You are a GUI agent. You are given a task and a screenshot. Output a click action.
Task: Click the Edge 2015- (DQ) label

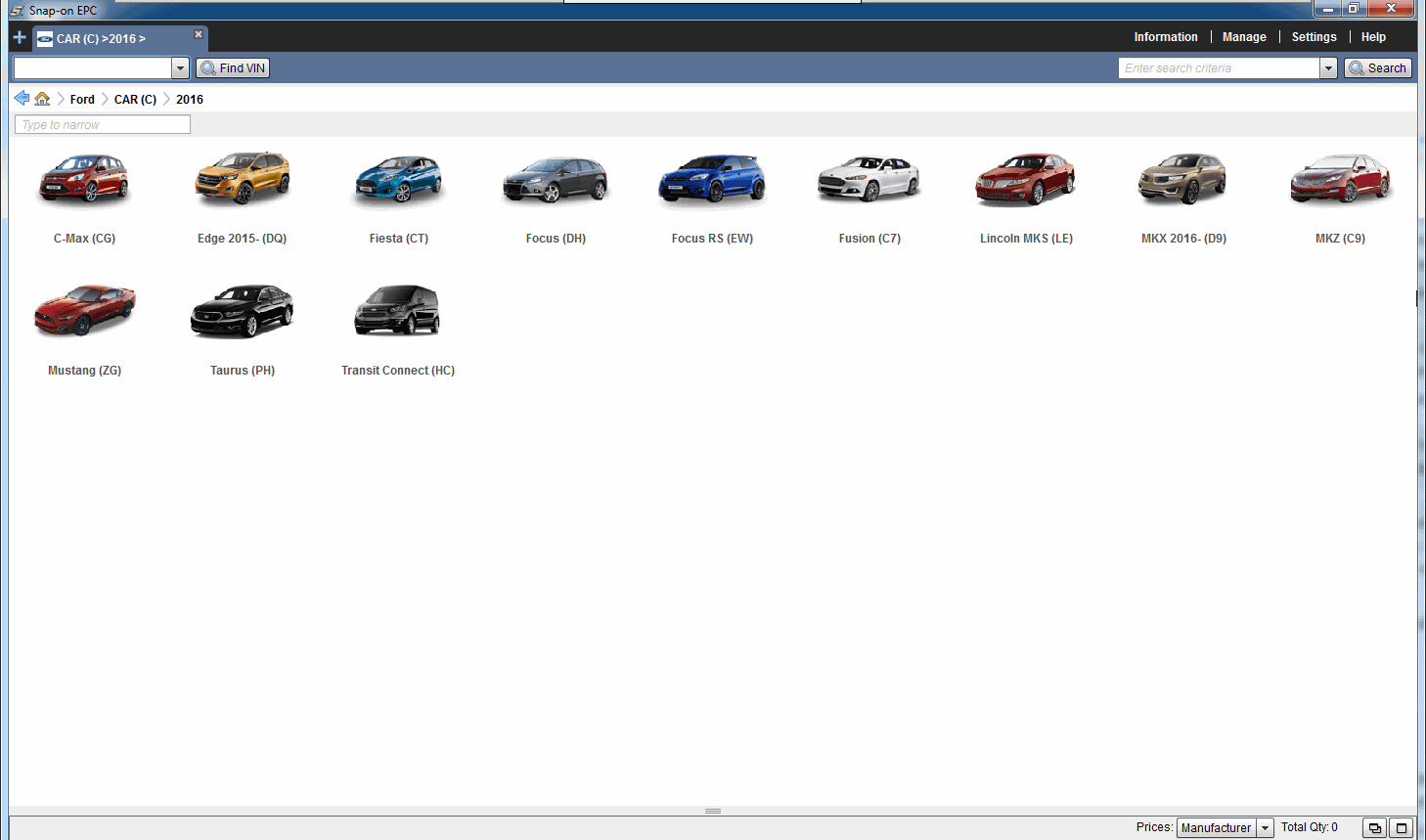click(243, 239)
